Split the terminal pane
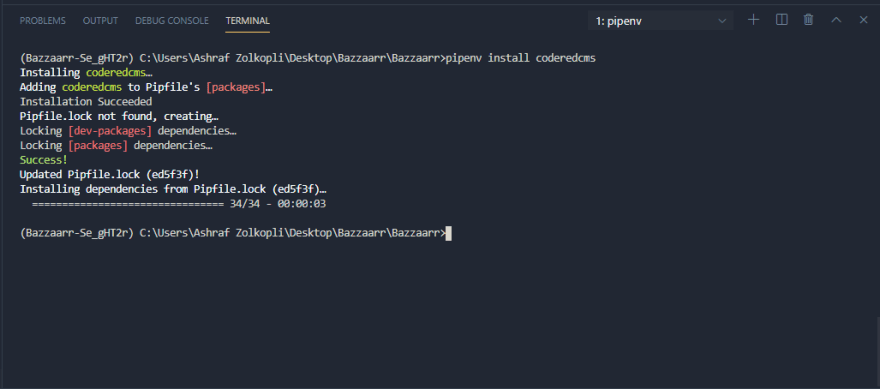880x389 pixels. (781, 20)
